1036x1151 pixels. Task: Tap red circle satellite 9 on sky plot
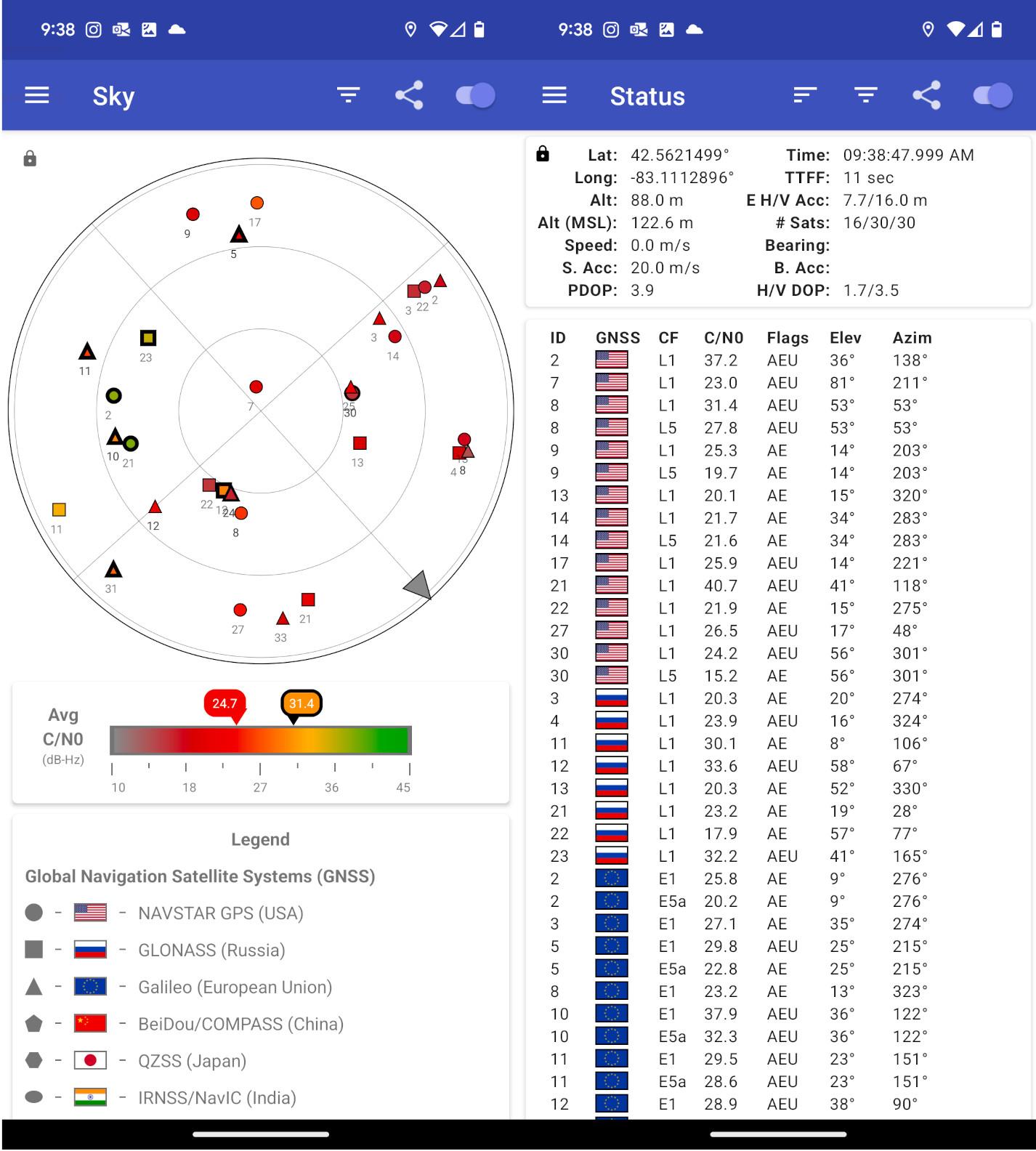[x=193, y=214]
